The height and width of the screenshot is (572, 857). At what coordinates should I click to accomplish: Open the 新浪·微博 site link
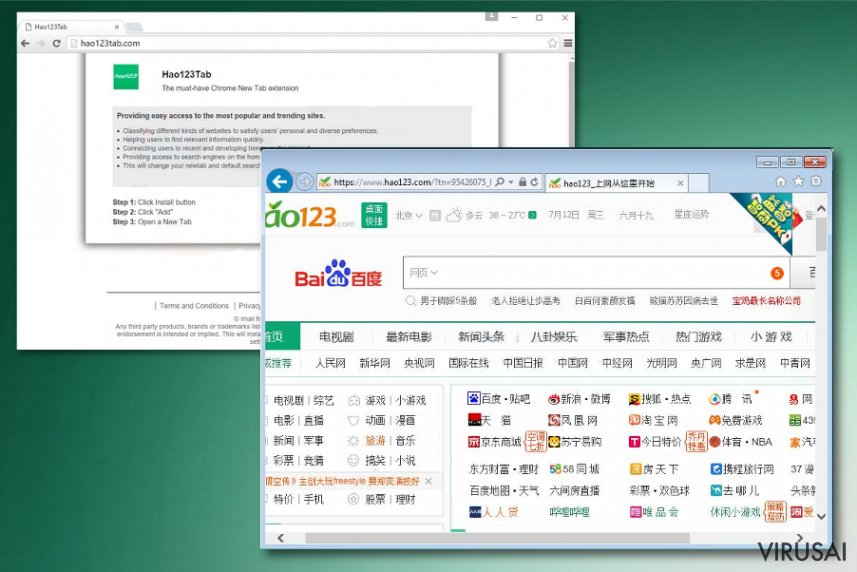pyautogui.click(x=579, y=399)
